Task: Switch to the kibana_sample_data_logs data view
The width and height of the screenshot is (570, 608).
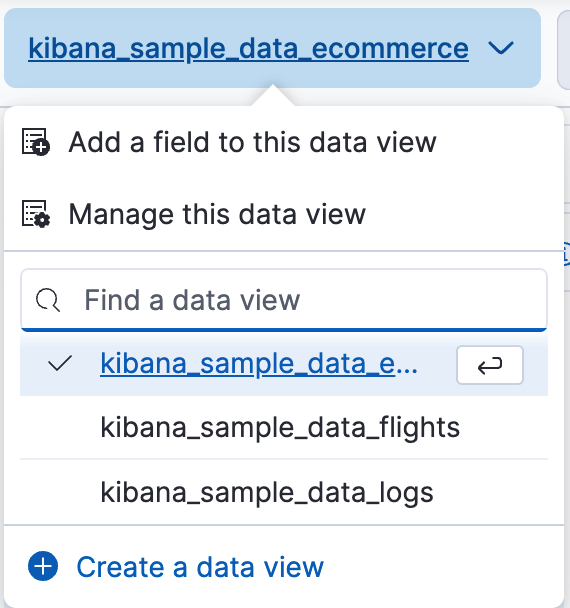Action: coord(284,492)
